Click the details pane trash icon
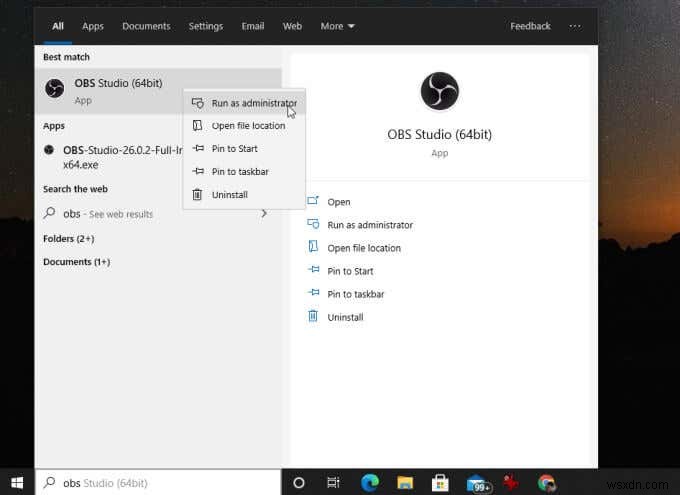680x495 pixels. point(313,316)
